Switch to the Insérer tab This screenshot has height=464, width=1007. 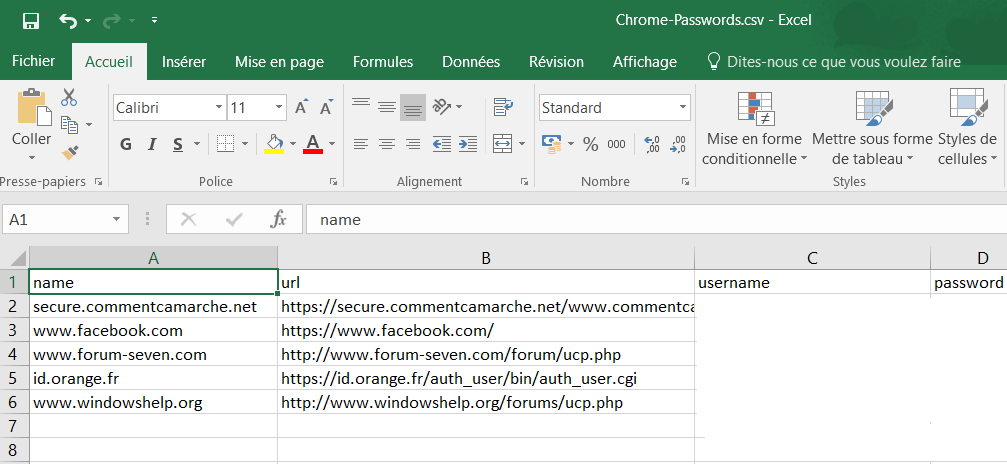coord(184,62)
